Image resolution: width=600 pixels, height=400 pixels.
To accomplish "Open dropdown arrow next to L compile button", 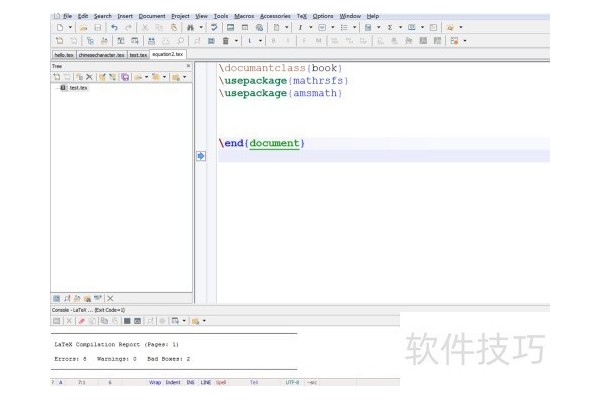I will (x=261, y=41).
